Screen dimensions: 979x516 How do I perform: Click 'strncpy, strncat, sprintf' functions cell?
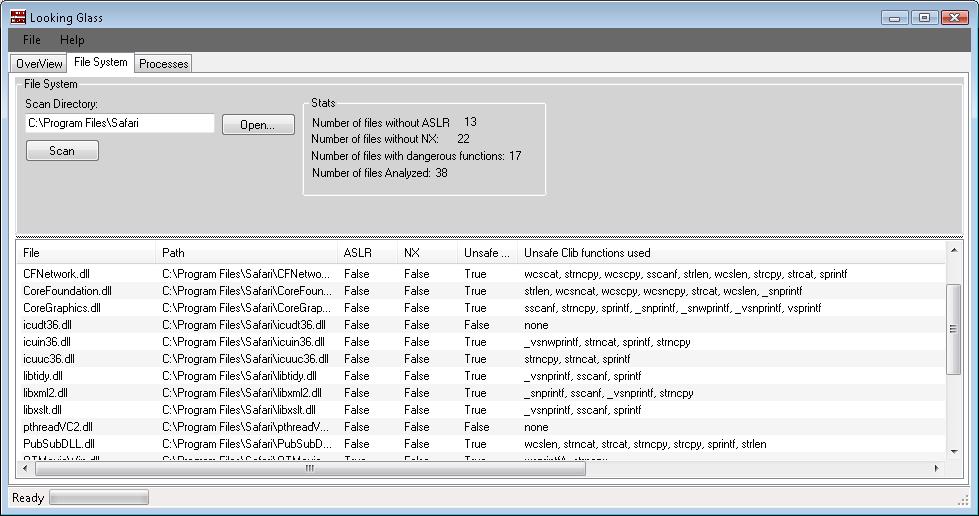tap(577, 359)
